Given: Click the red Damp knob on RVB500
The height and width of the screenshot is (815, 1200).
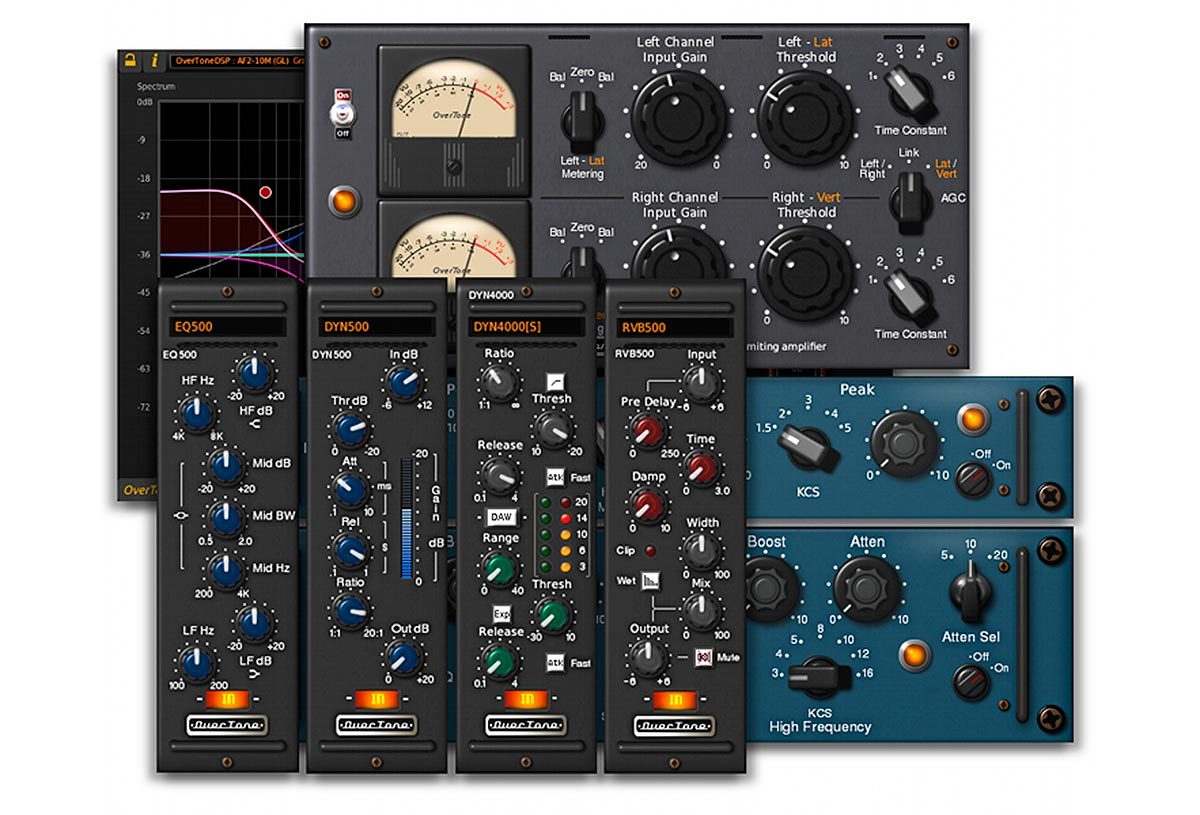Looking at the screenshot, I should tap(649, 505).
